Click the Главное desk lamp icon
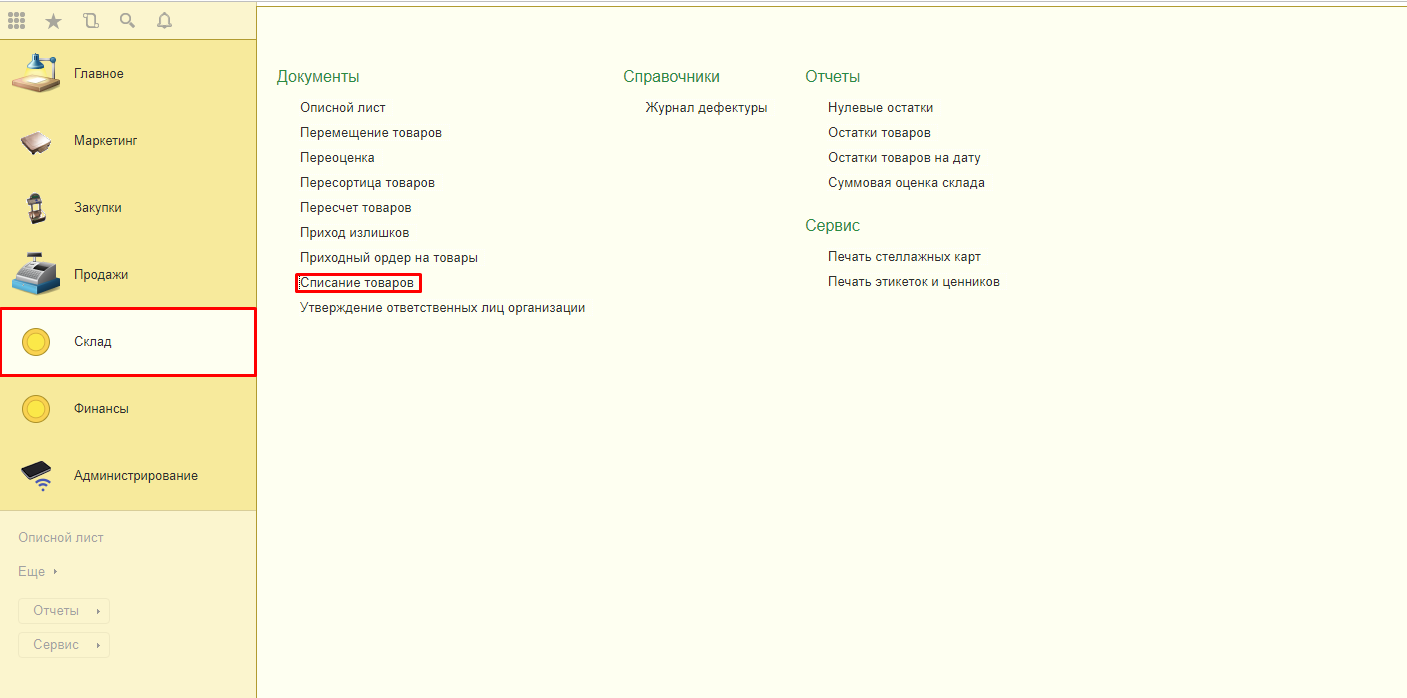This screenshot has height=698, width=1407. [x=35, y=73]
